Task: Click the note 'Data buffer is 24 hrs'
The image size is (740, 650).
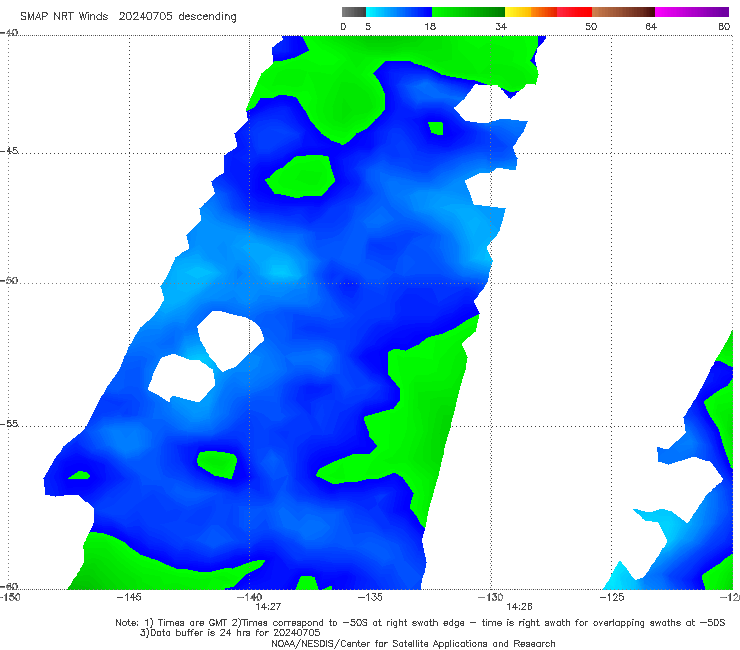Action: click(202, 633)
